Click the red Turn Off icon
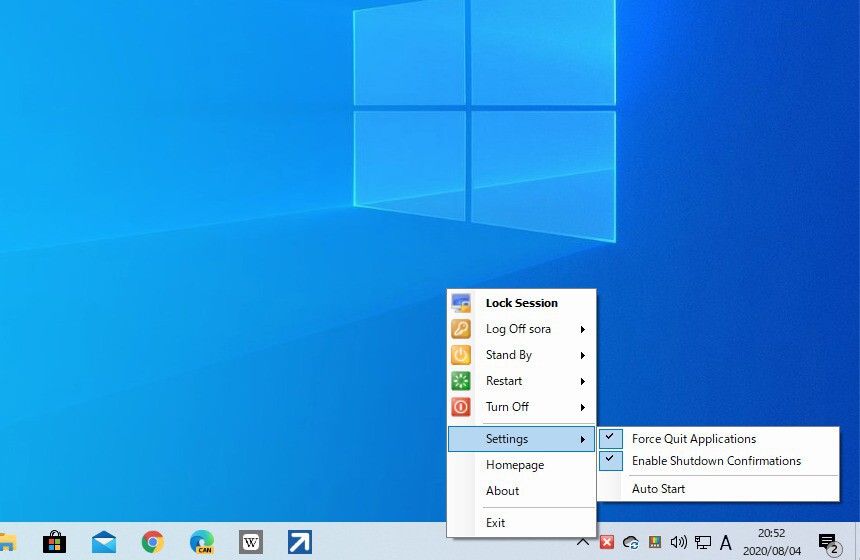 coord(461,407)
